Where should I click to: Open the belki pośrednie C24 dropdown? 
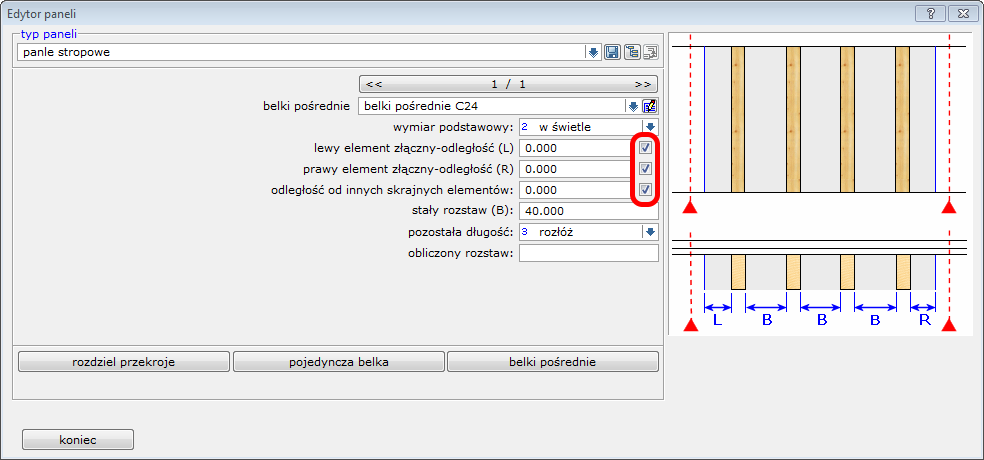coord(632,106)
